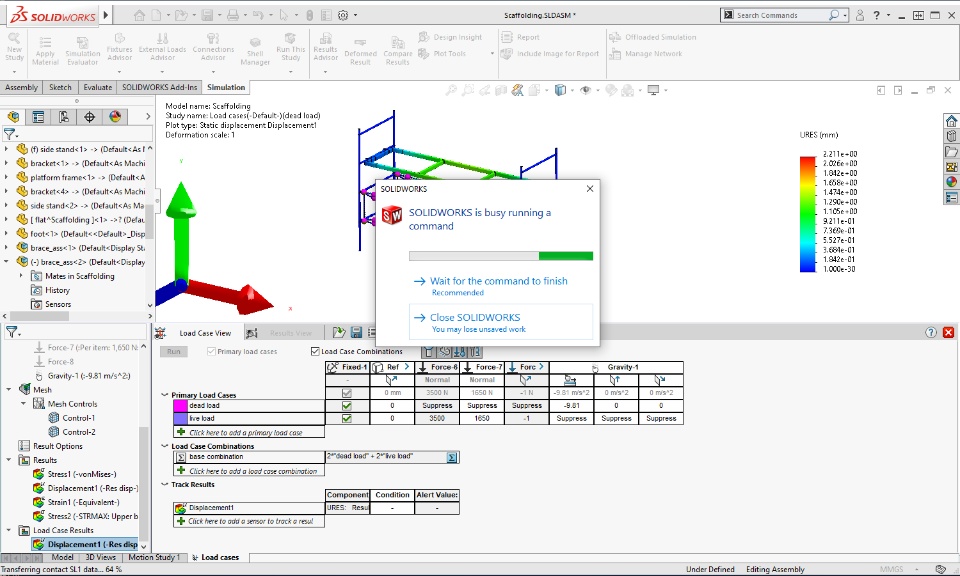Close the Load Case panel with the red X
Image resolution: width=960 pixels, height=576 pixels.
tap(948, 332)
